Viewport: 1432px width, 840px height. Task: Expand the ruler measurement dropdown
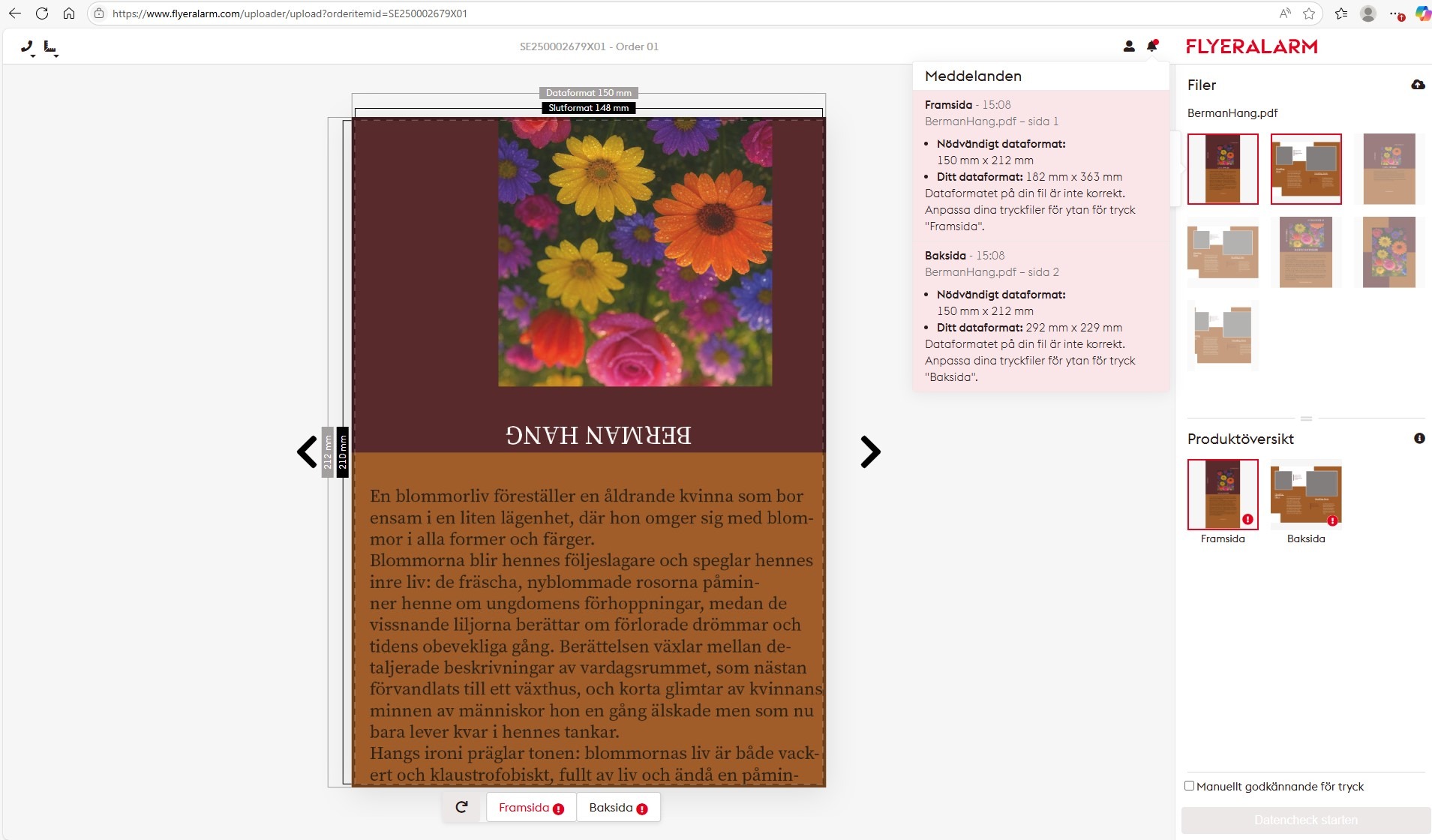(x=50, y=48)
